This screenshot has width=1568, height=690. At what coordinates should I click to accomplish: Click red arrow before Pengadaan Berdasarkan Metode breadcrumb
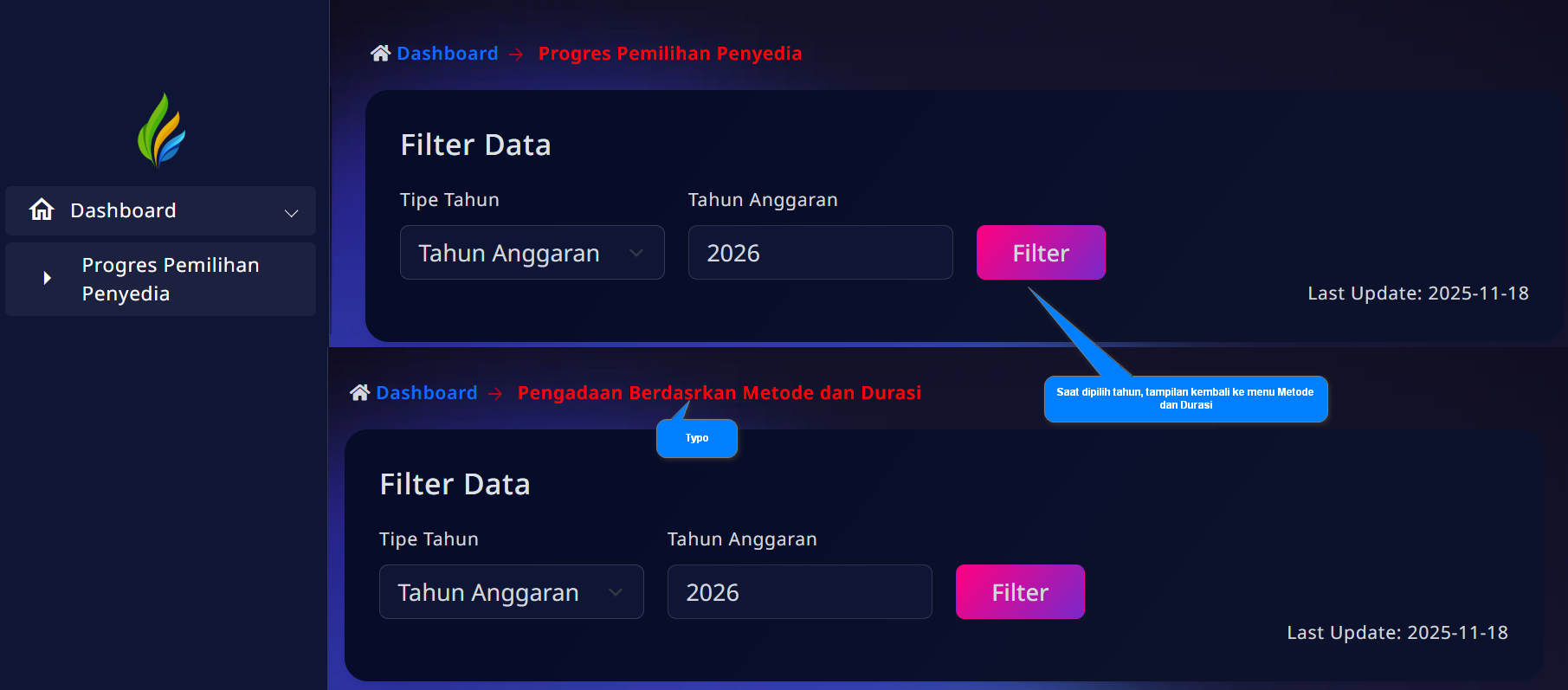click(x=496, y=394)
